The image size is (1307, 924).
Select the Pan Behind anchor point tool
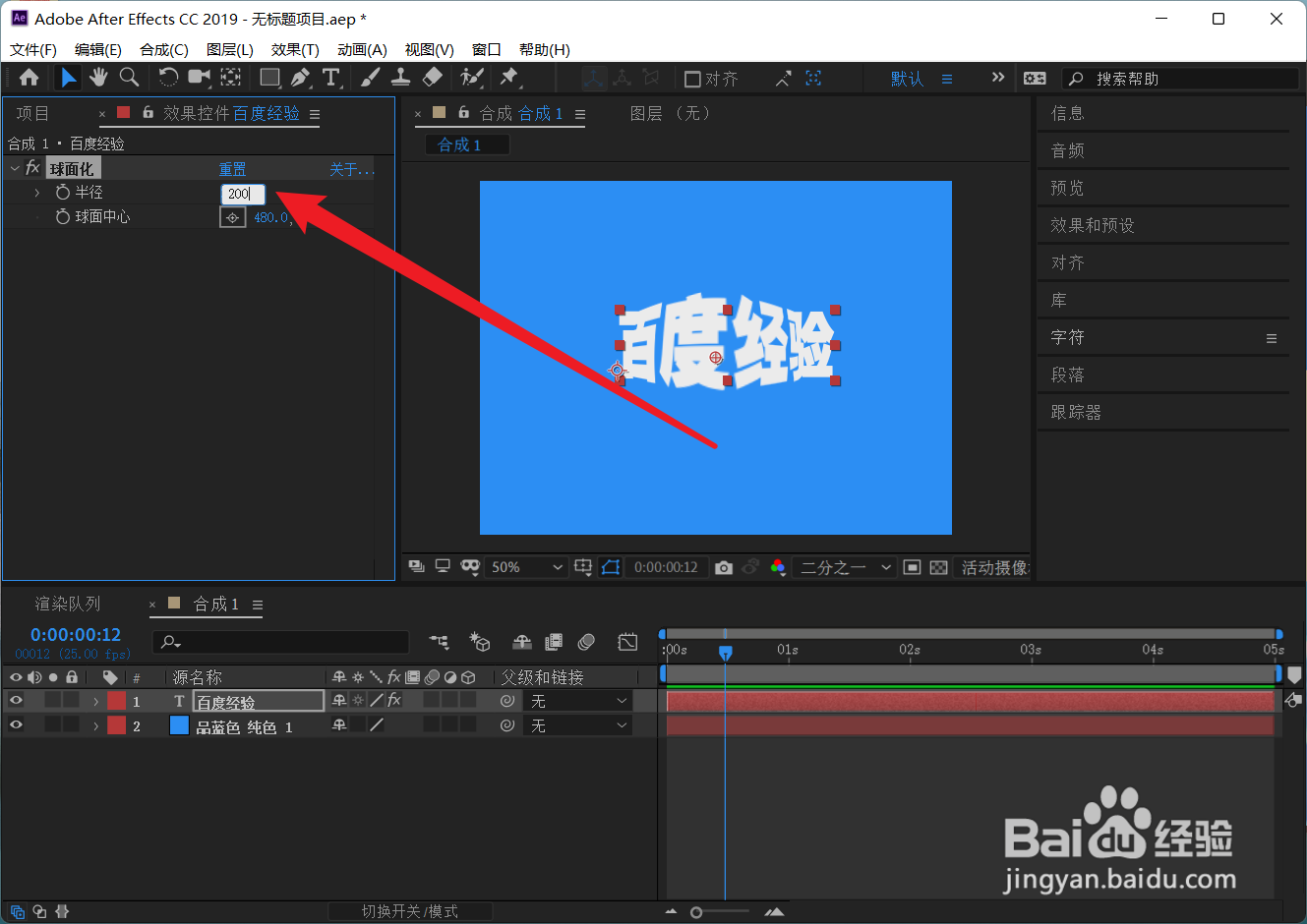(x=231, y=78)
